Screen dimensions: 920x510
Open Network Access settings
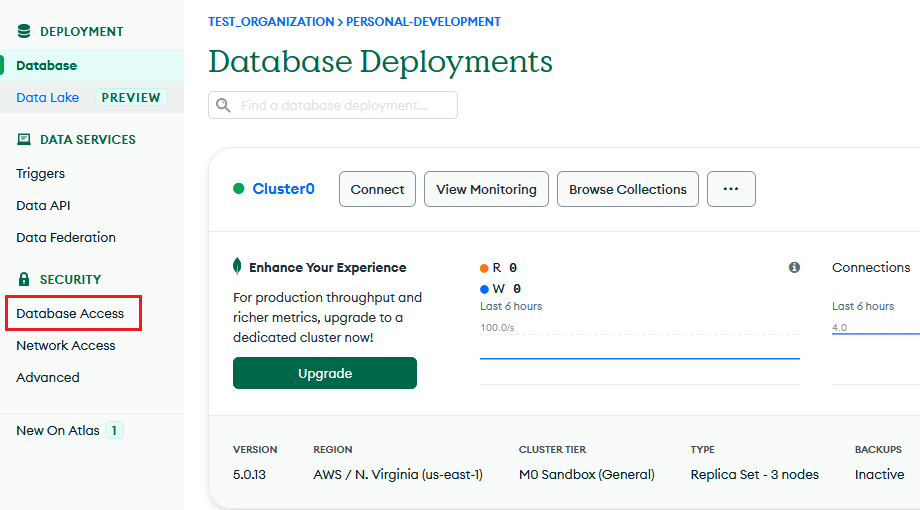pos(66,346)
